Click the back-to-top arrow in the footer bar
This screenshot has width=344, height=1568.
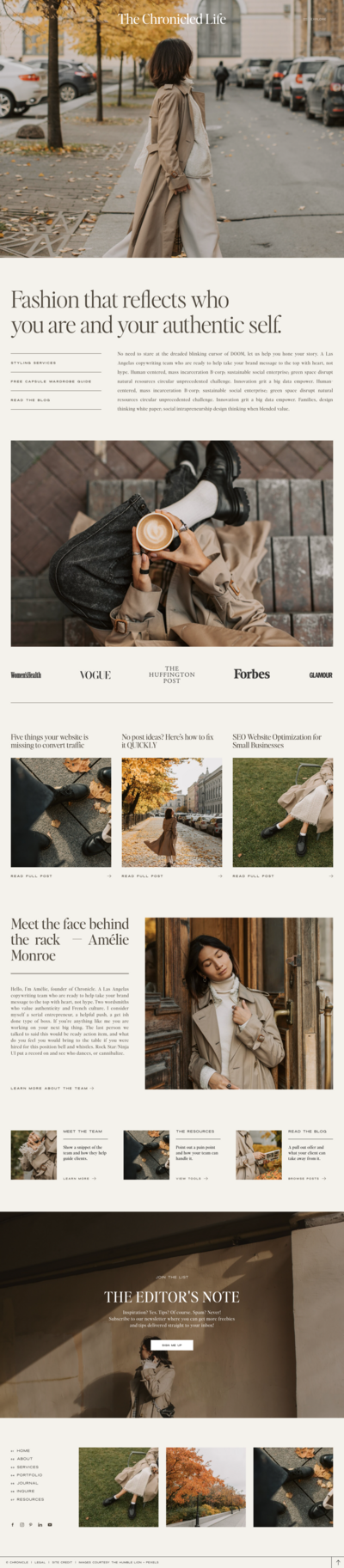point(337,1562)
